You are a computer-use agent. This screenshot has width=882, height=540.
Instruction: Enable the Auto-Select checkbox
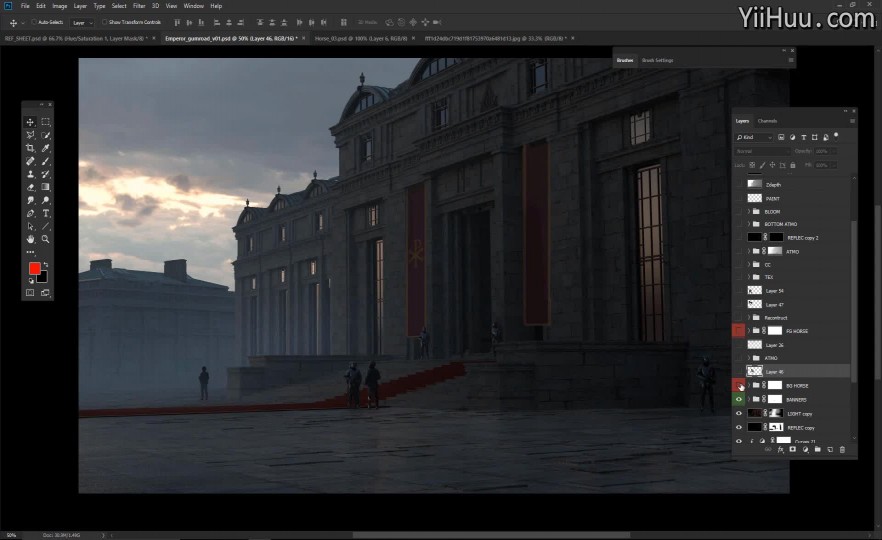coord(34,22)
